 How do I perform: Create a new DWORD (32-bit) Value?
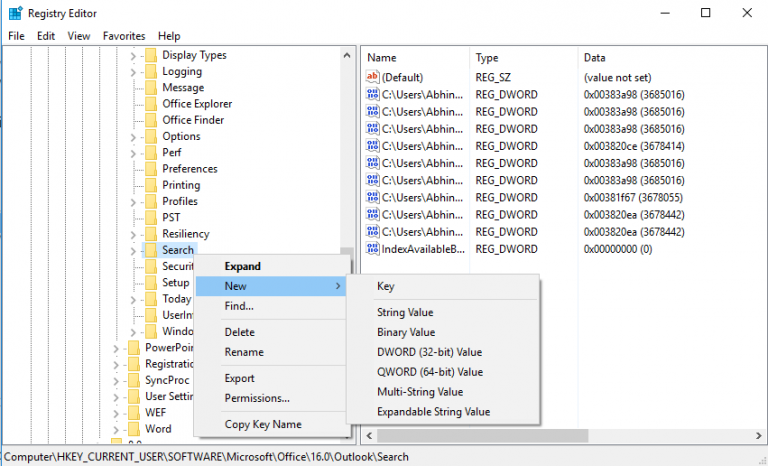pos(443,352)
